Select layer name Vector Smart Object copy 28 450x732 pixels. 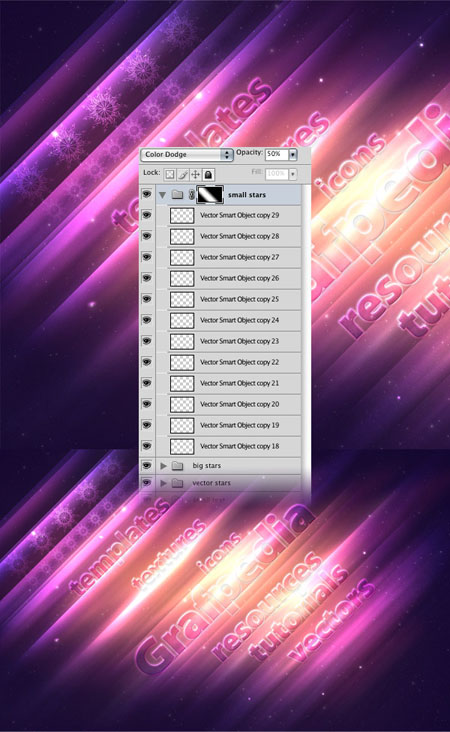239,236
